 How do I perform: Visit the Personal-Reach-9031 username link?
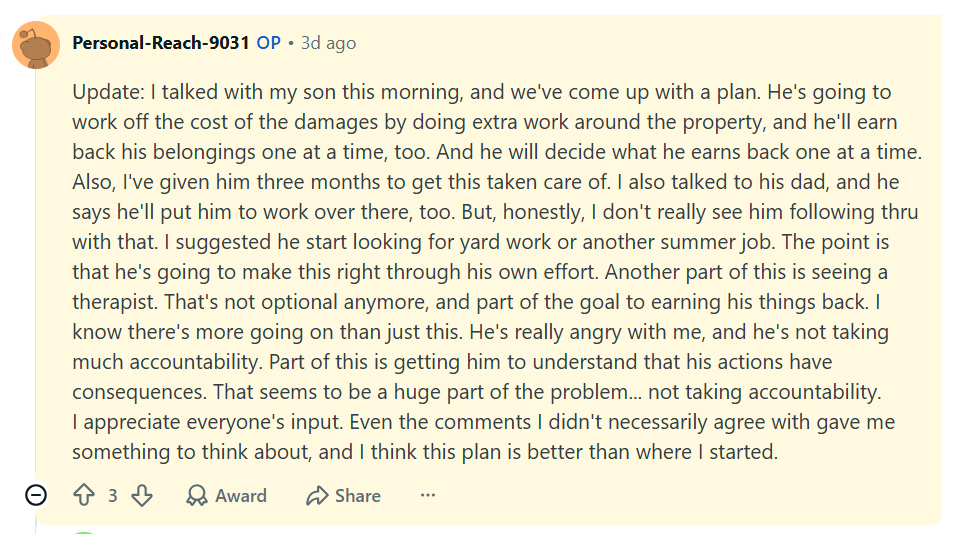pyautogui.click(x=161, y=43)
